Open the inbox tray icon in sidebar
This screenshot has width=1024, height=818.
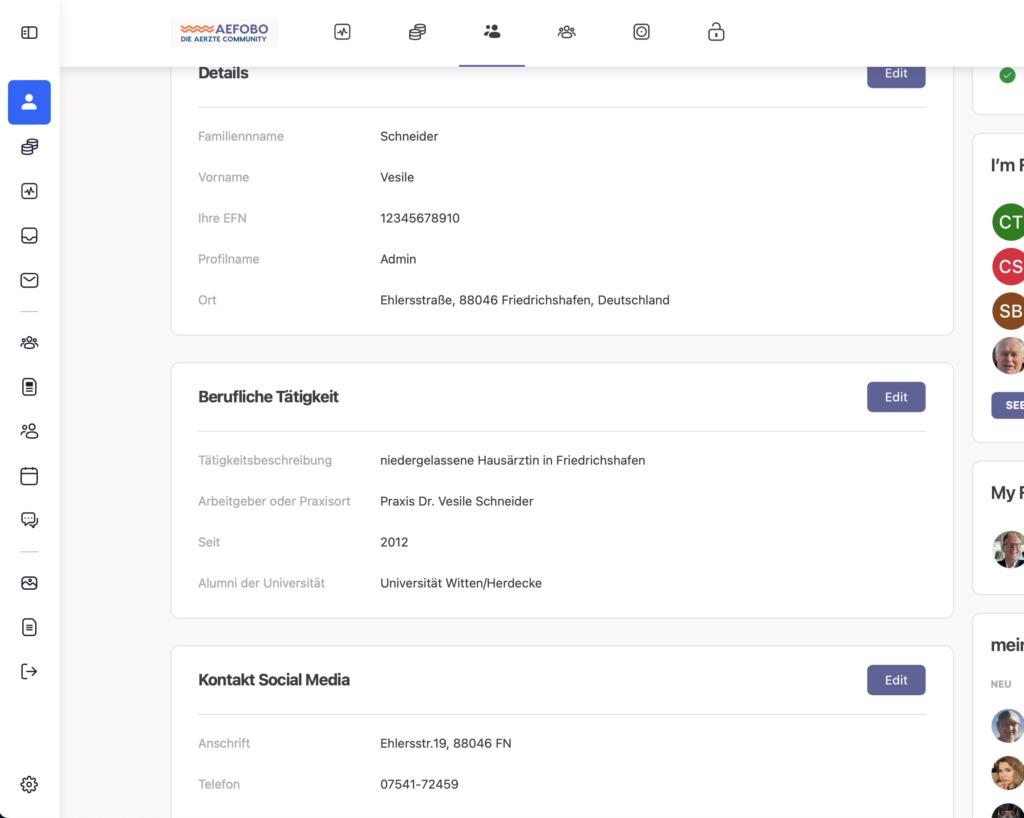[29, 236]
